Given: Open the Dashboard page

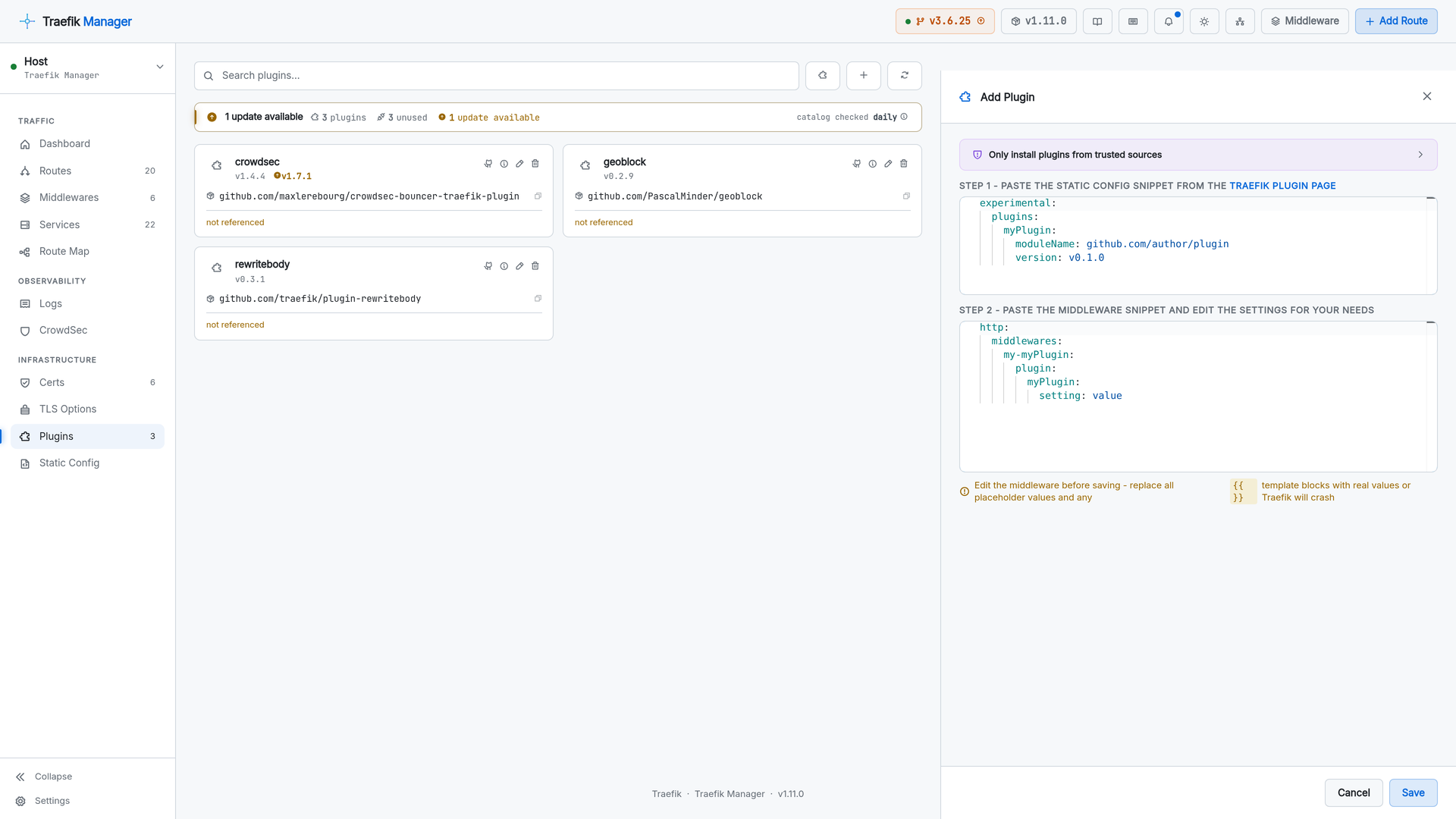Looking at the screenshot, I should pyautogui.click(x=87, y=144).
